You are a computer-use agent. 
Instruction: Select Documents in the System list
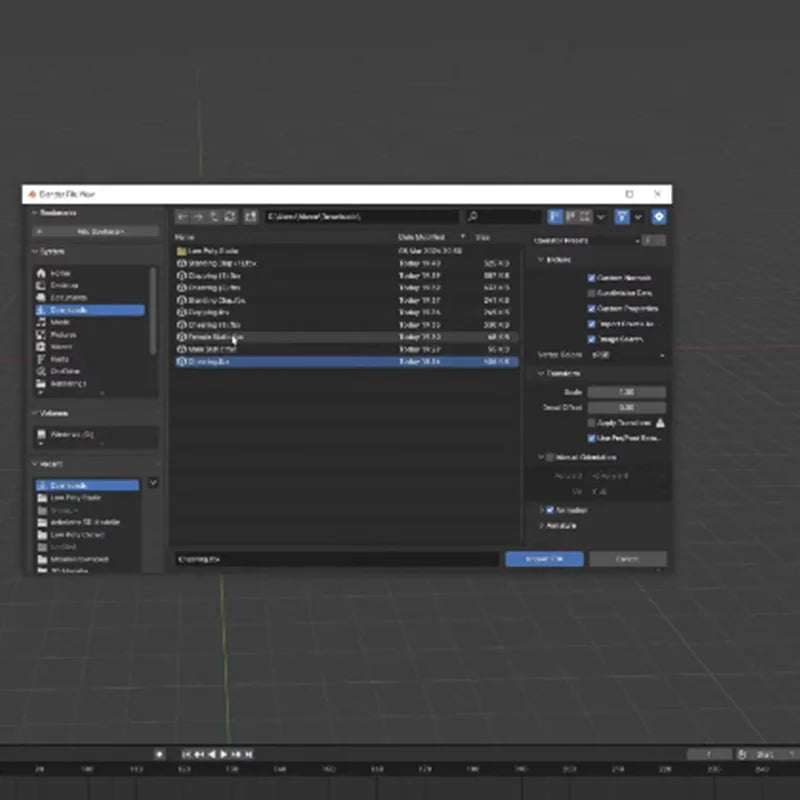pos(69,298)
